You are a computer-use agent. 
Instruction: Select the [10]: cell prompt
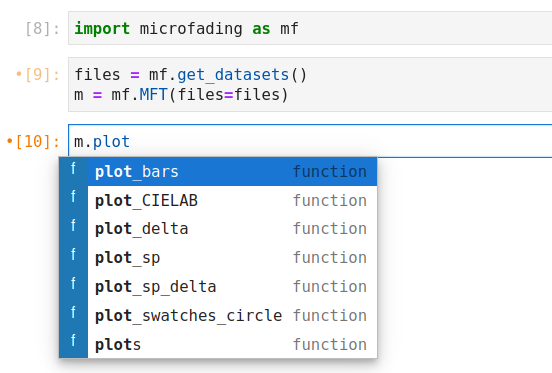pos(33,141)
